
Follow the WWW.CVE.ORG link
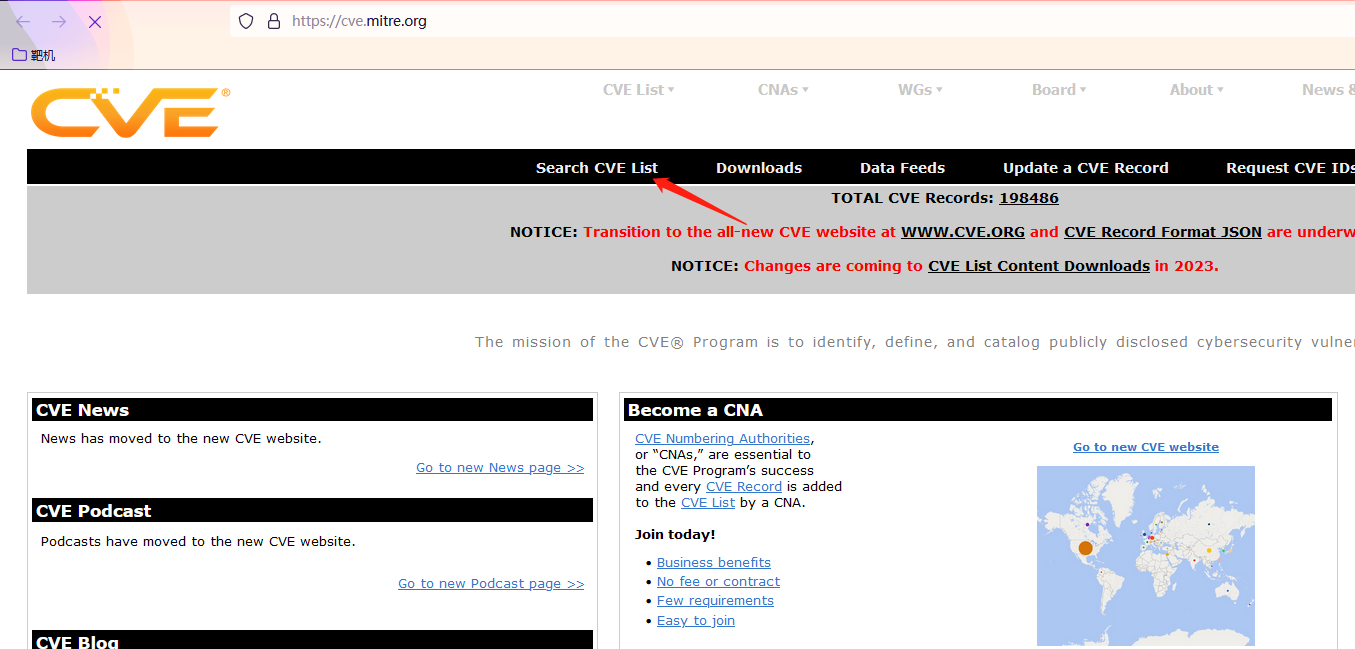click(963, 232)
